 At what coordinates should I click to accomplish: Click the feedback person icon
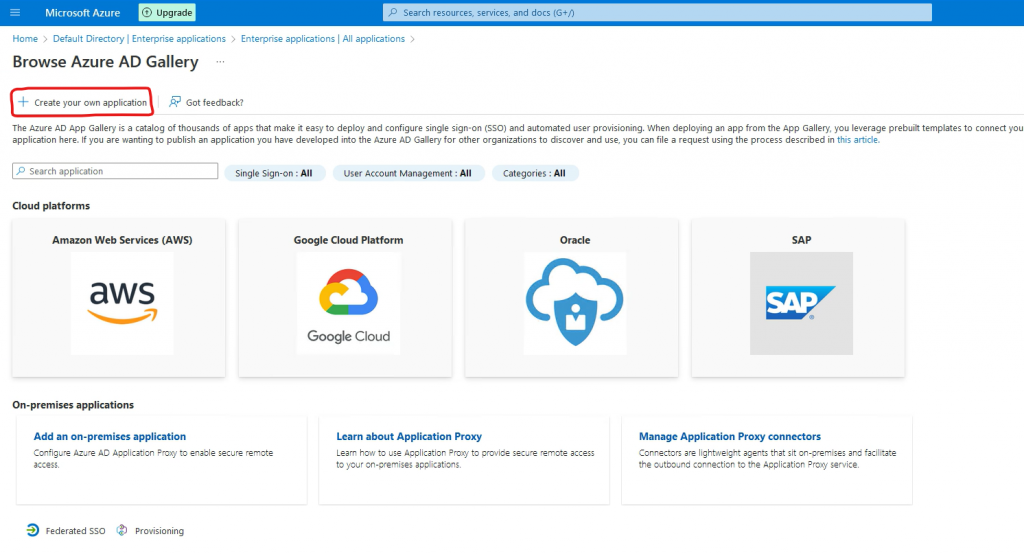pos(174,102)
